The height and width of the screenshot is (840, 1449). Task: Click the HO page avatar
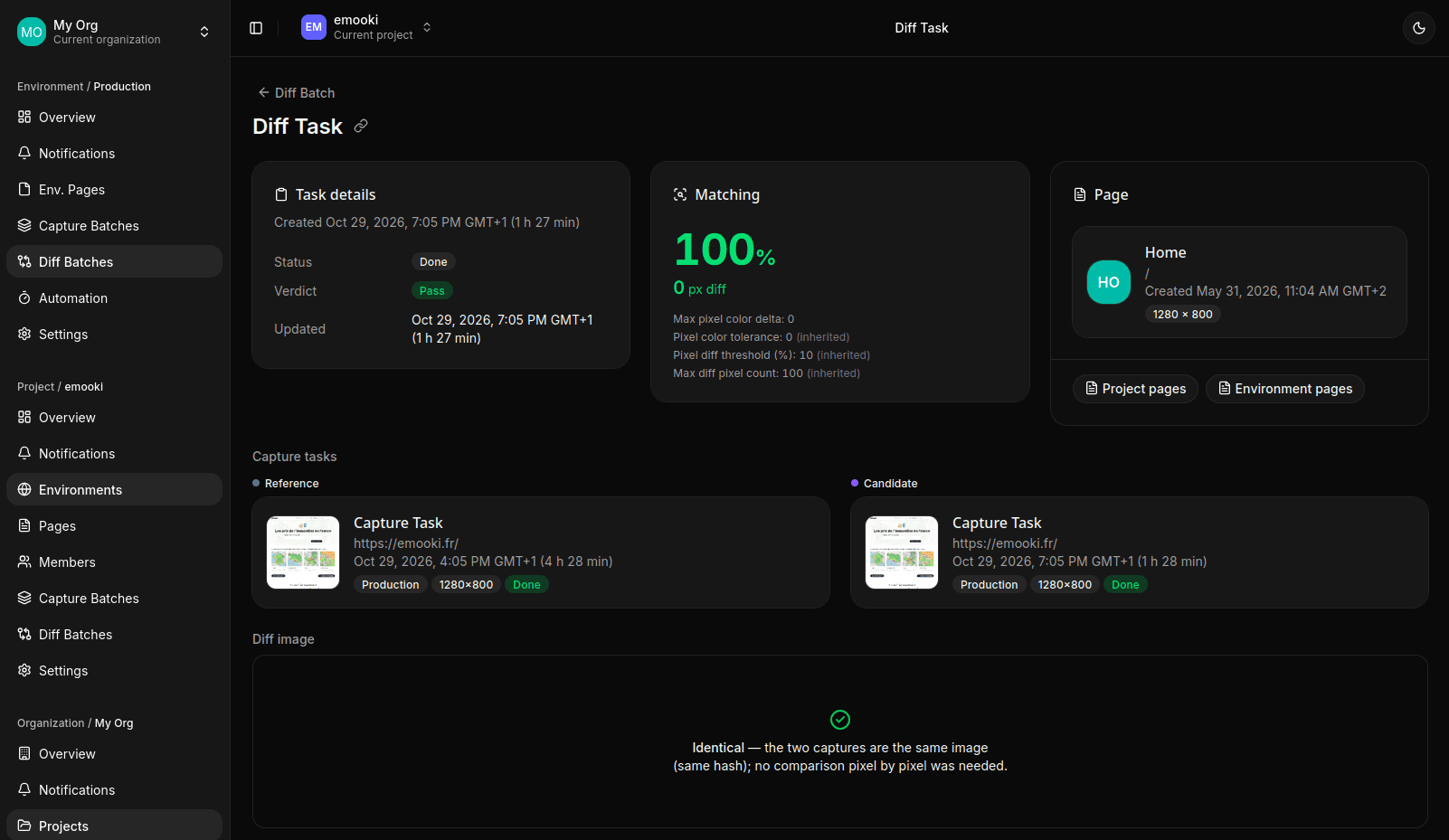[1109, 282]
